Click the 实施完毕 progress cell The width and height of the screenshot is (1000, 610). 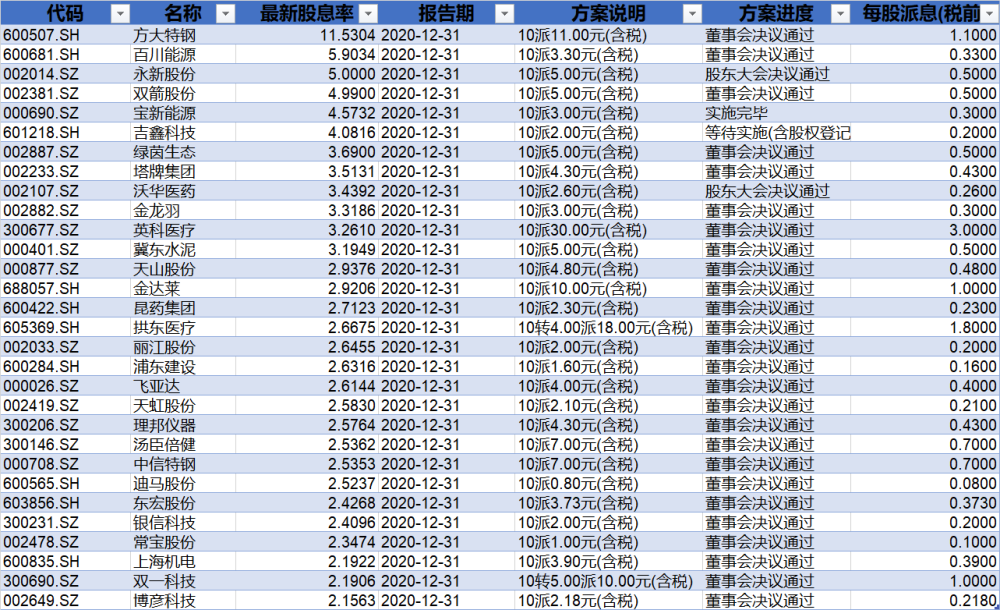[776, 113]
